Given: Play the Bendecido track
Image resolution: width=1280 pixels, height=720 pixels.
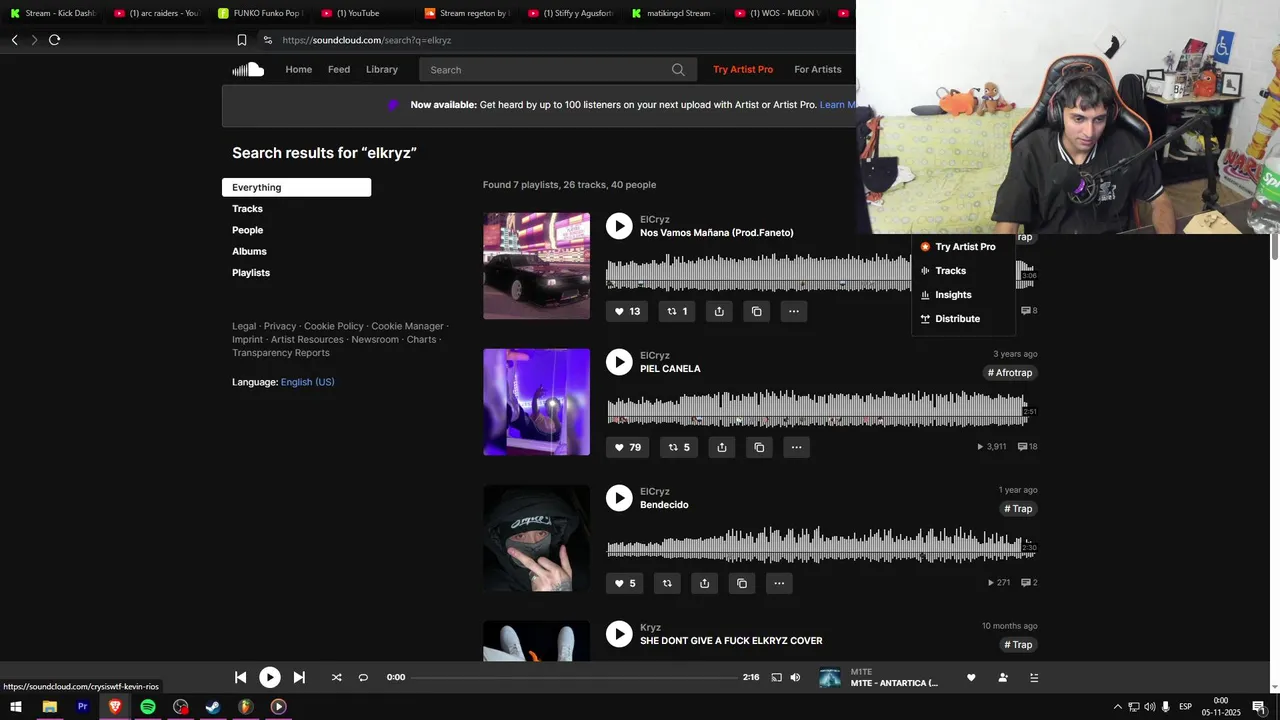Looking at the screenshot, I should pos(619,498).
